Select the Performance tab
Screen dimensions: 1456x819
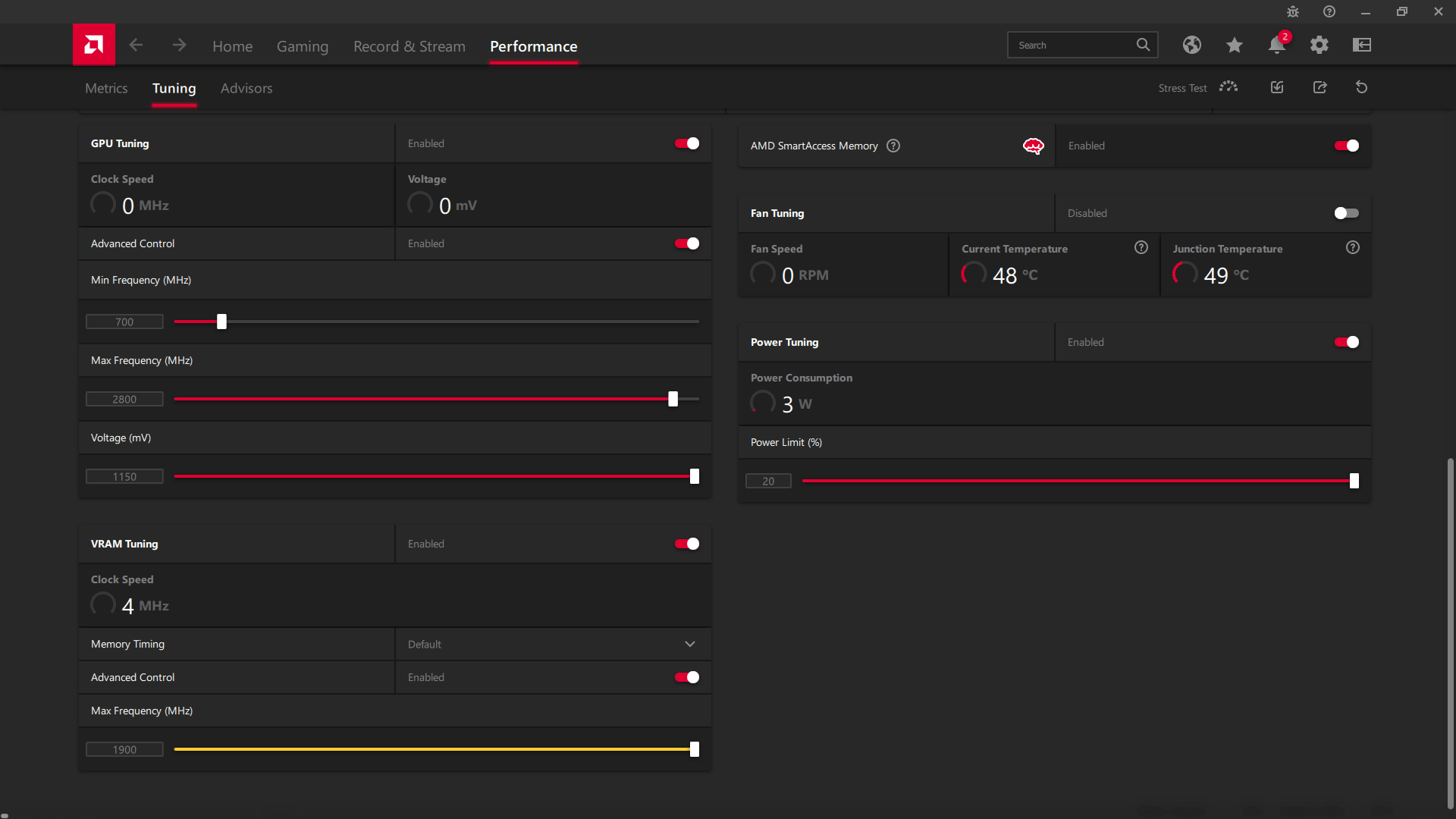(x=534, y=46)
